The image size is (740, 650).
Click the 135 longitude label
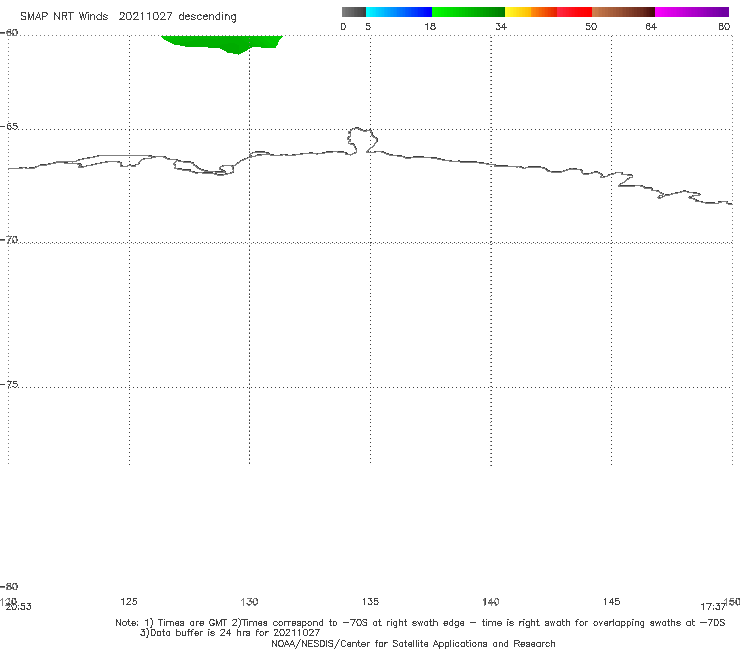pos(370,601)
